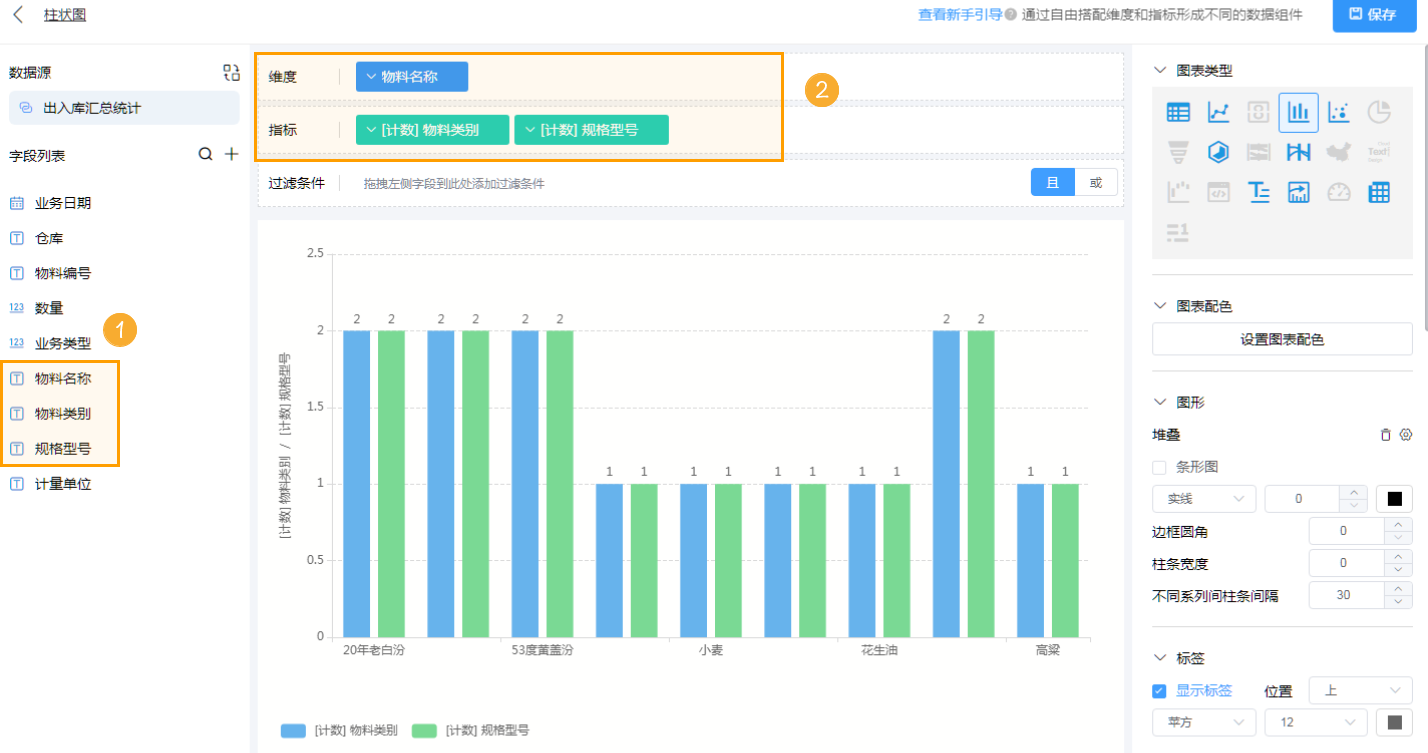Image resolution: width=1428 pixels, height=753 pixels.
Task: Click the trash icon beside 堆叠
Action: pos(1385,435)
